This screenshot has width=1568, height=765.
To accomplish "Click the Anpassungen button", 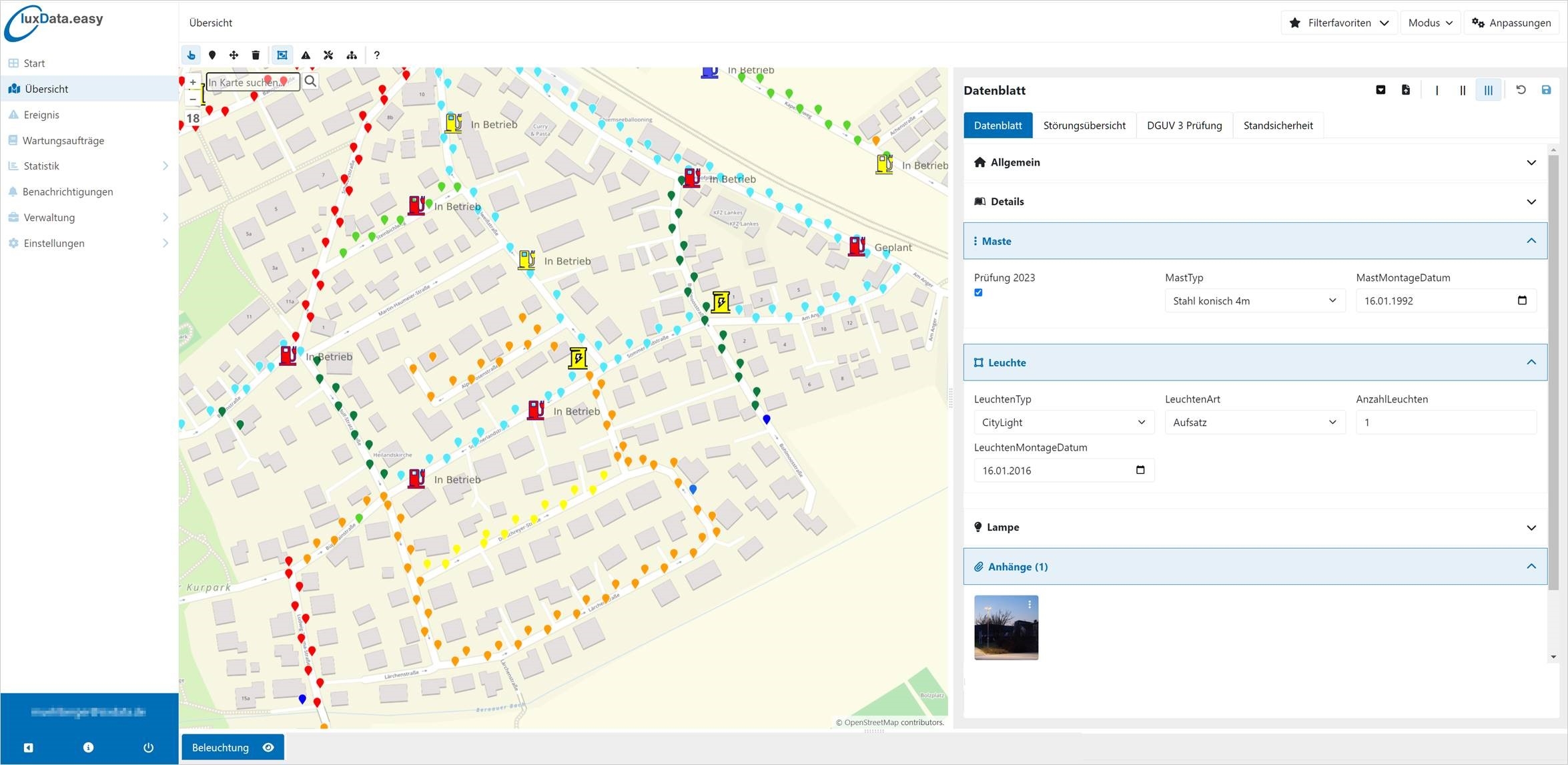I will [x=1511, y=23].
